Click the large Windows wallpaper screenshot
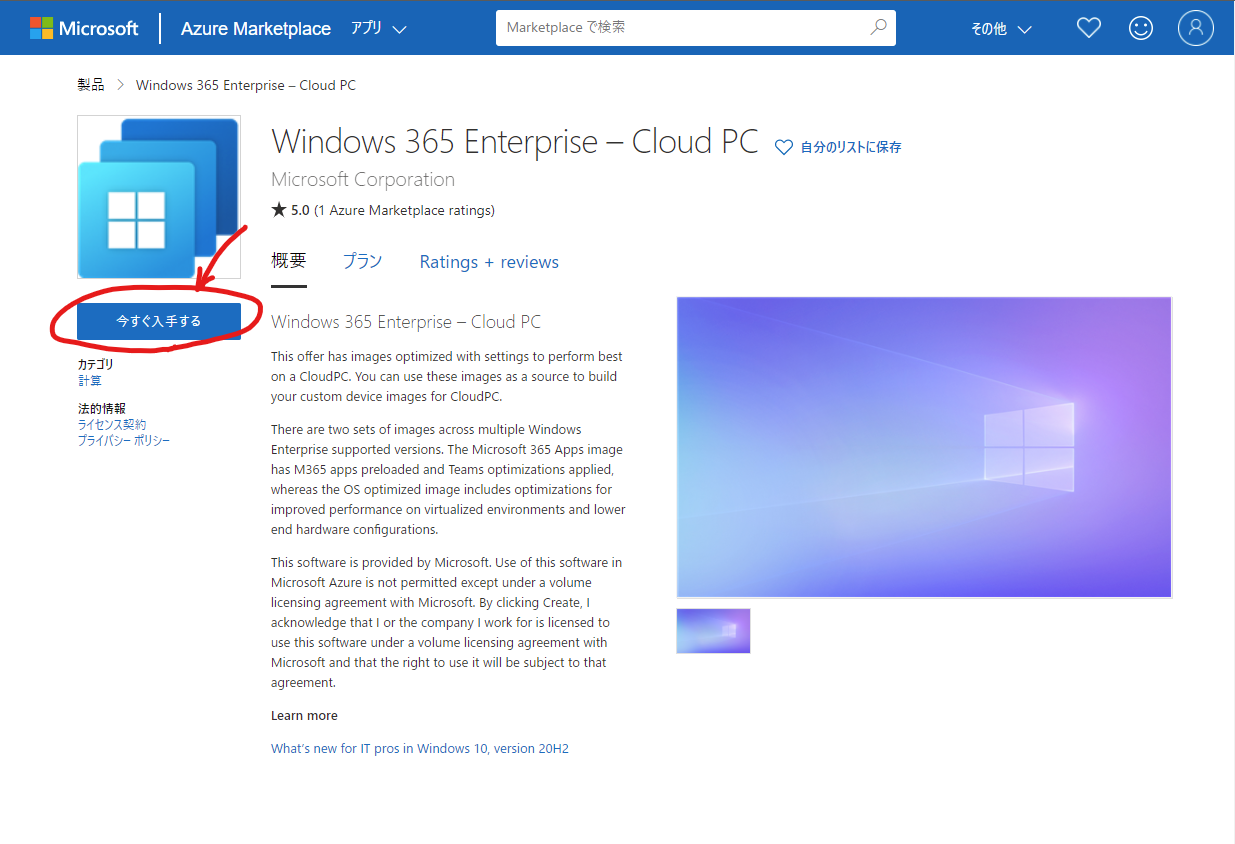 coord(924,447)
